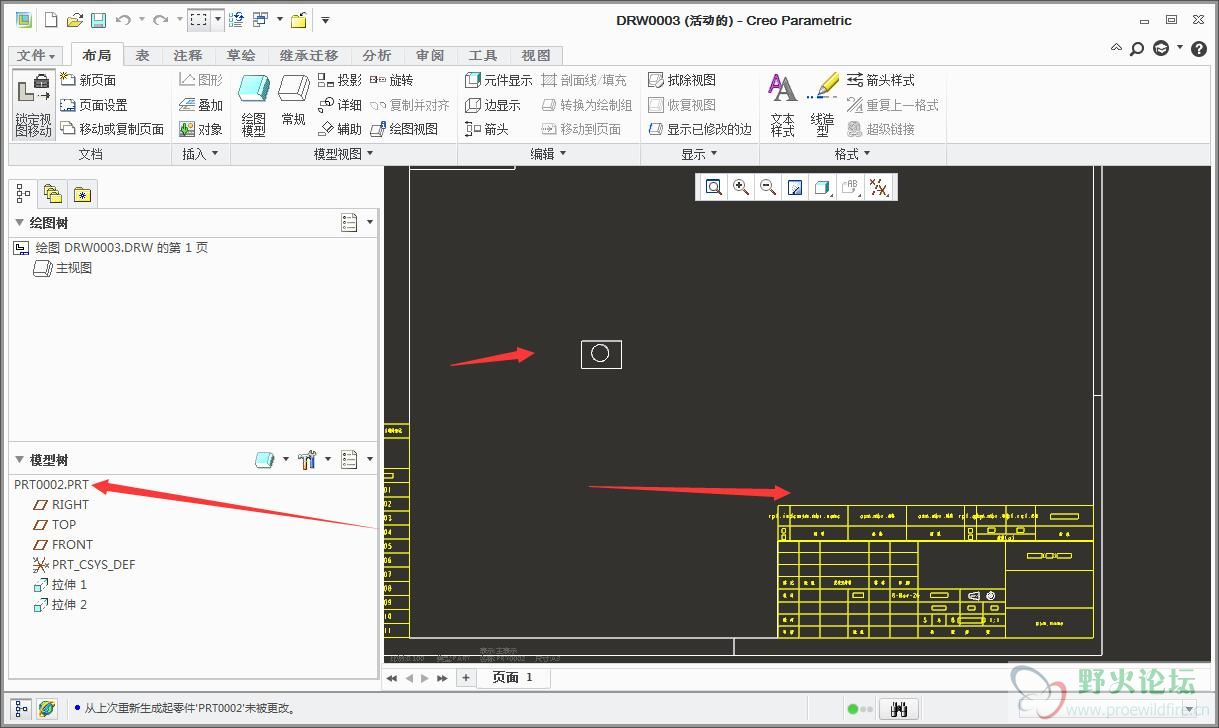Click 箭头 (arrows) tool in edit group

[x=487, y=129]
